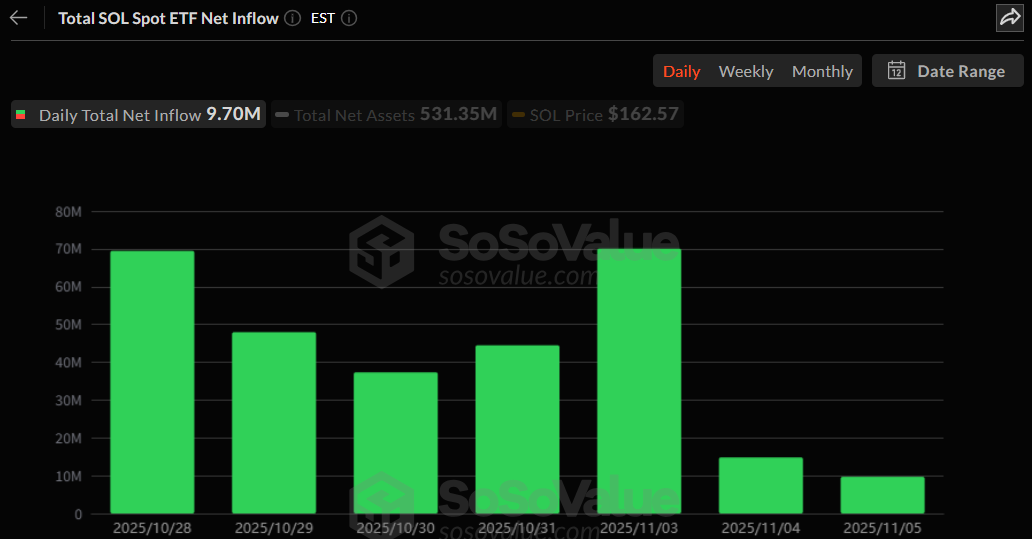Click the 2025/10/31 bar
1032x539 pixels.
pos(517,430)
